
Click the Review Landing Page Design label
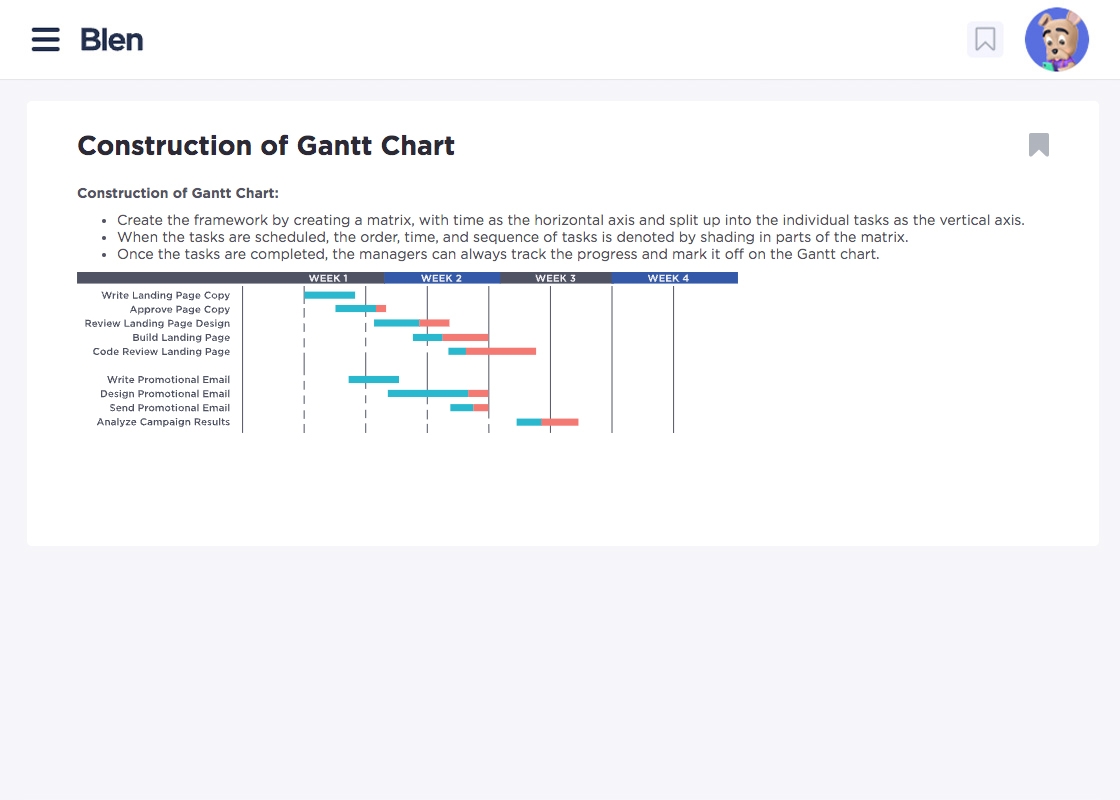tap(158, 324)
